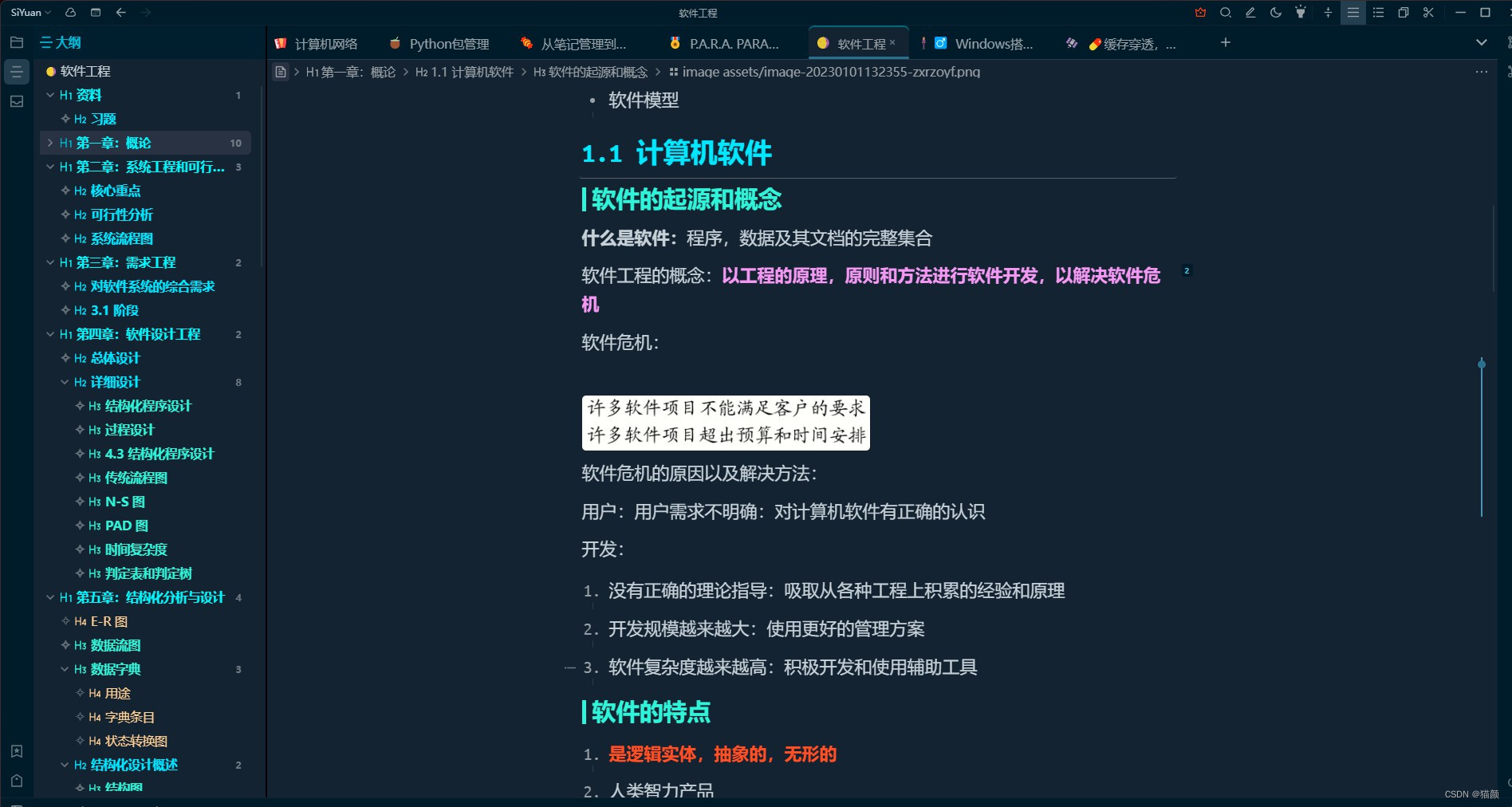Open the inbox tray sidebar icon
This screenshot has width=1512, height=807.
point(17,101)
